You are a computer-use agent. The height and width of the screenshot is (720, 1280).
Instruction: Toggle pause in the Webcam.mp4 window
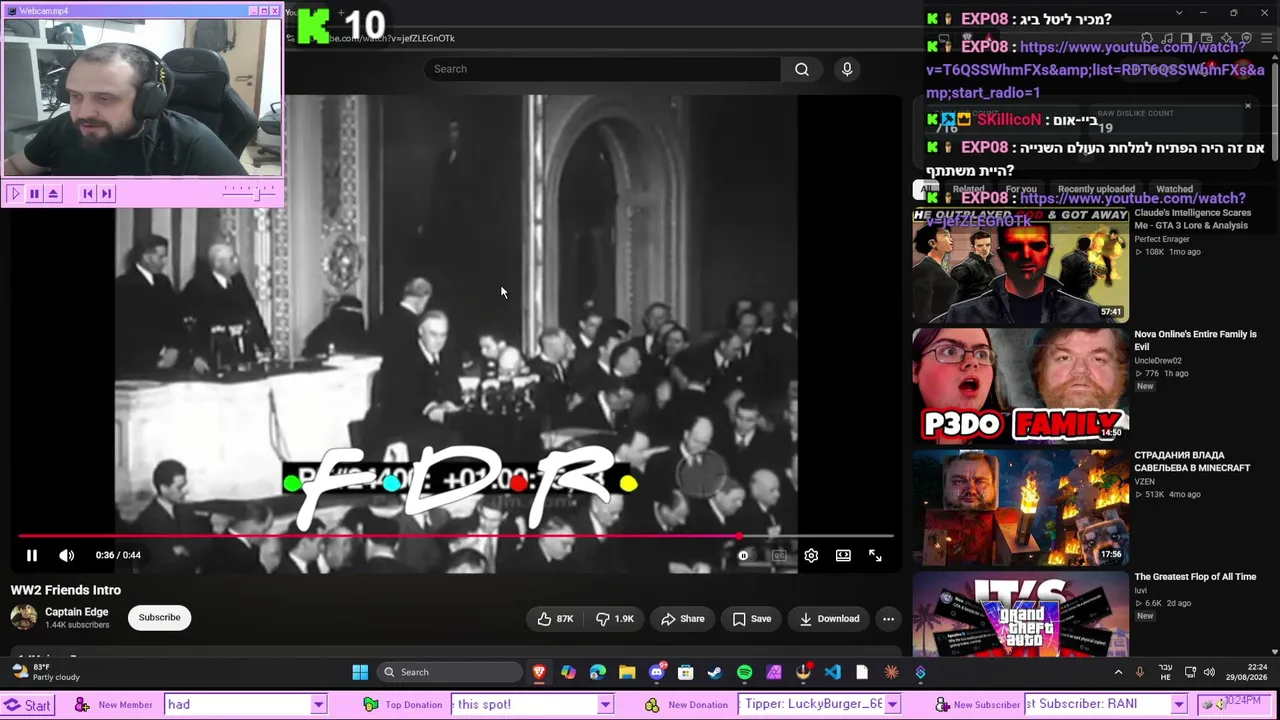34,194
